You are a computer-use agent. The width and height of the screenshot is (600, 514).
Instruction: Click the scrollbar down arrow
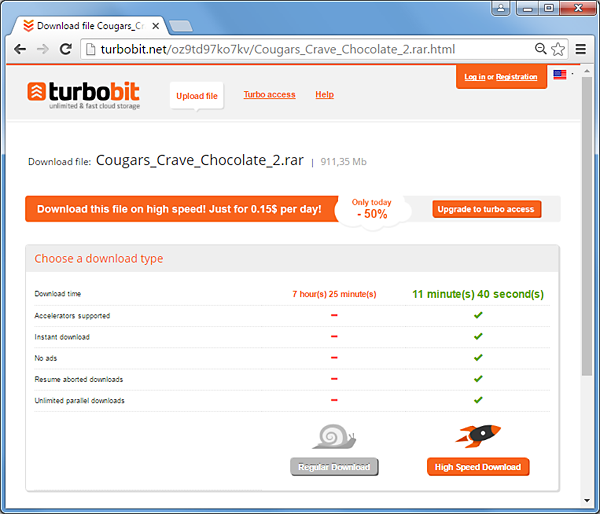coord(587,500)
